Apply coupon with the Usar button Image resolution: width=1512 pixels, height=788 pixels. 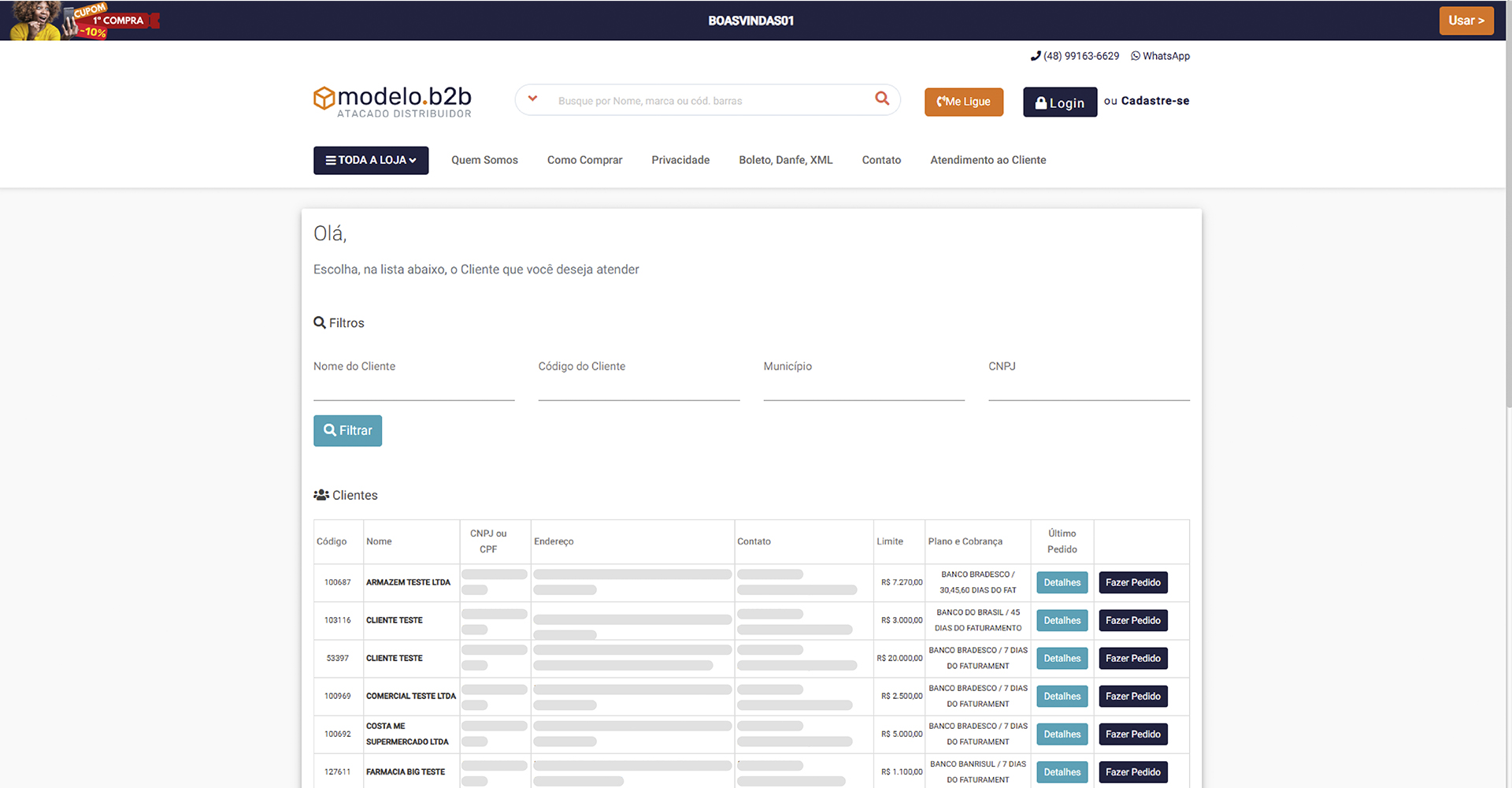click(x=1466, y=20)
